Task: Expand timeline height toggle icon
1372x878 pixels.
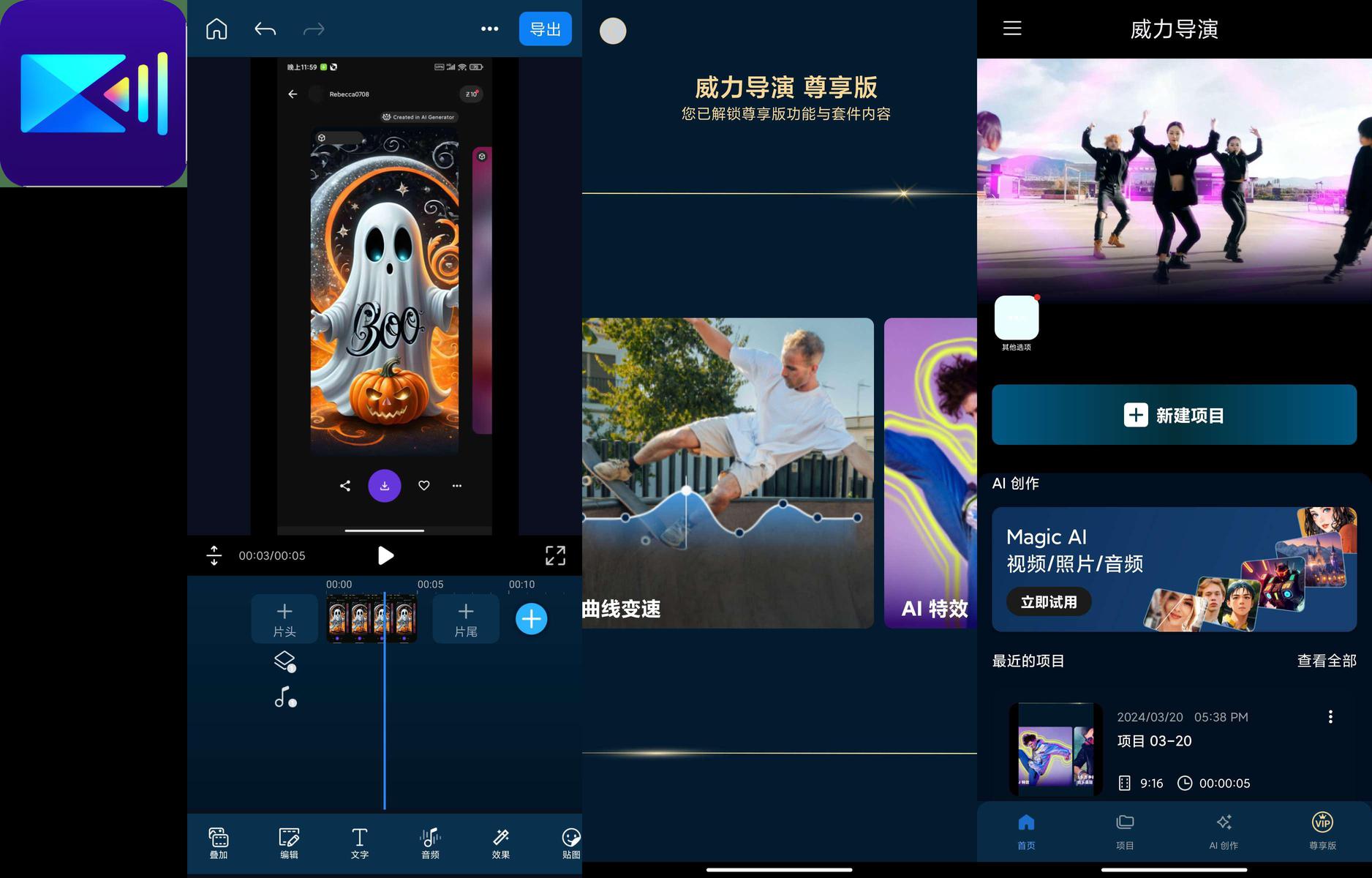Action: point(214,555)
